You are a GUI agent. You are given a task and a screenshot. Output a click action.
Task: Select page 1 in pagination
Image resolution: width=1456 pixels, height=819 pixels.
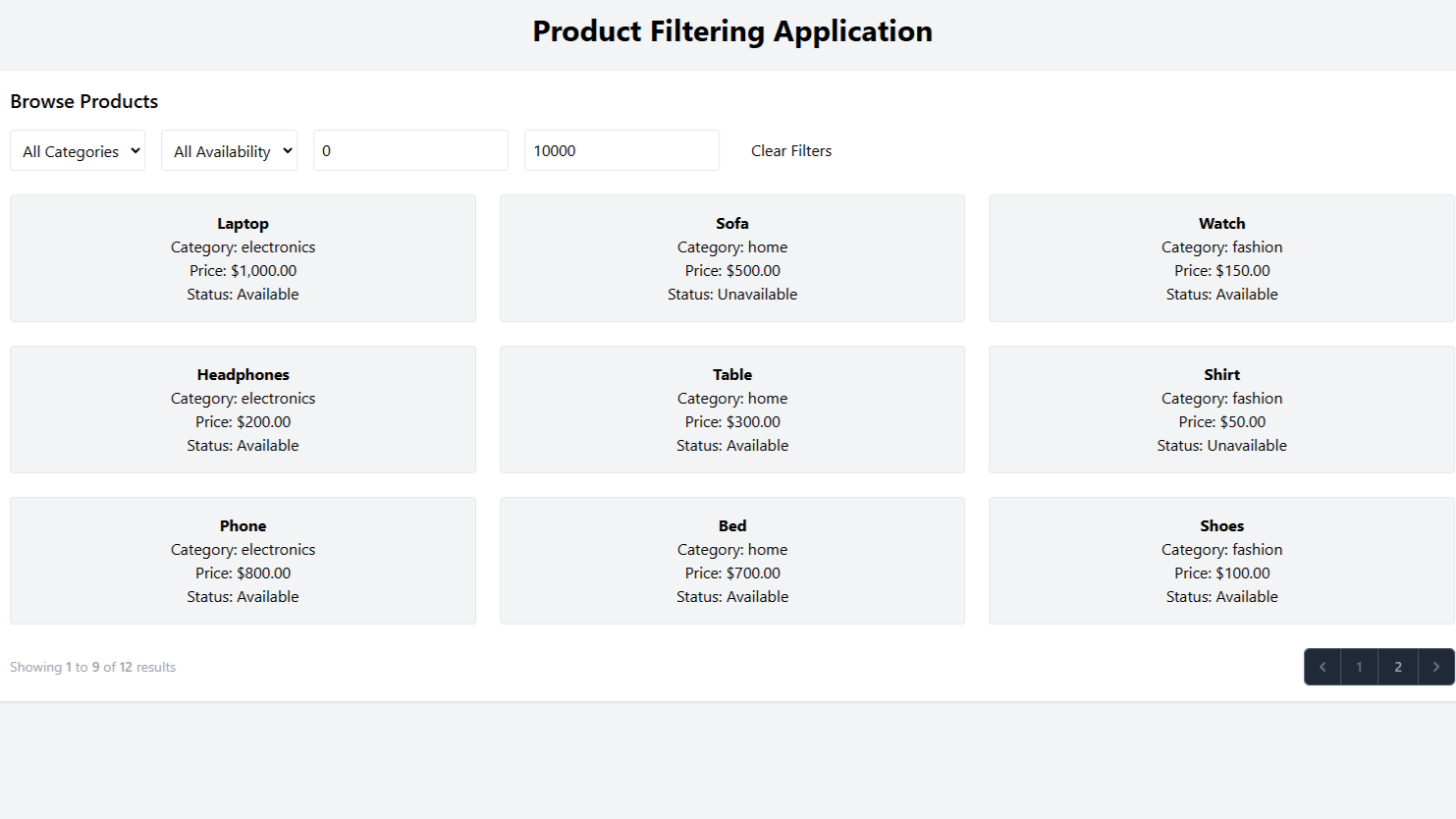coord(1359,667)
